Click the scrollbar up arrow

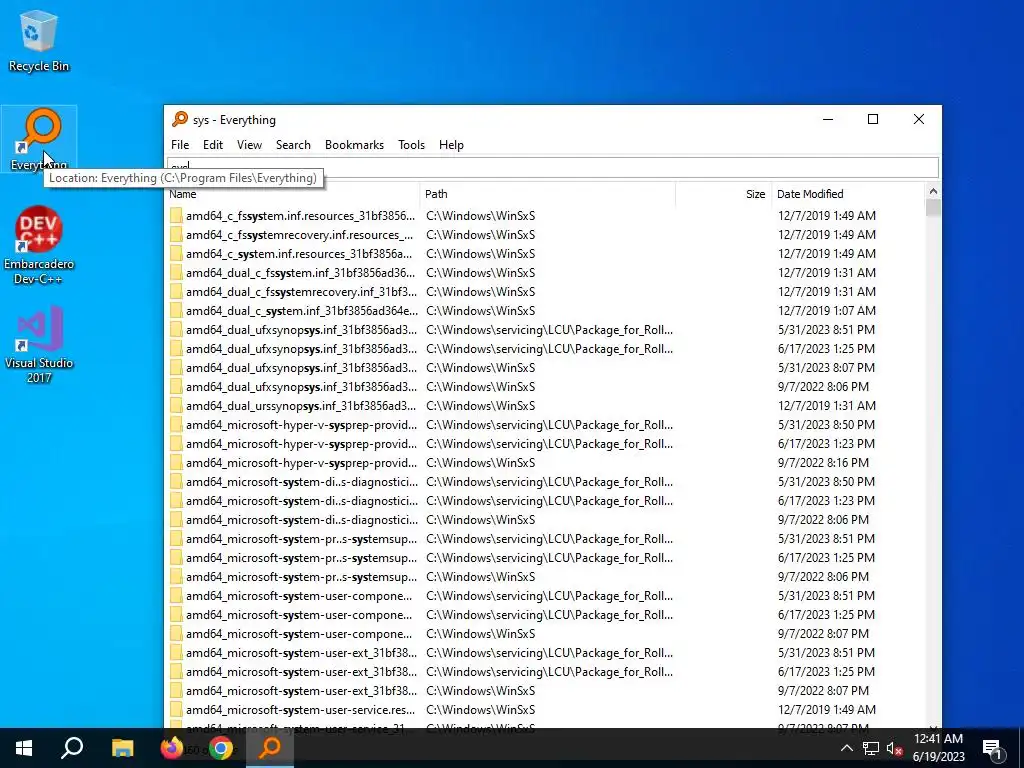click(x=933, y=191)
